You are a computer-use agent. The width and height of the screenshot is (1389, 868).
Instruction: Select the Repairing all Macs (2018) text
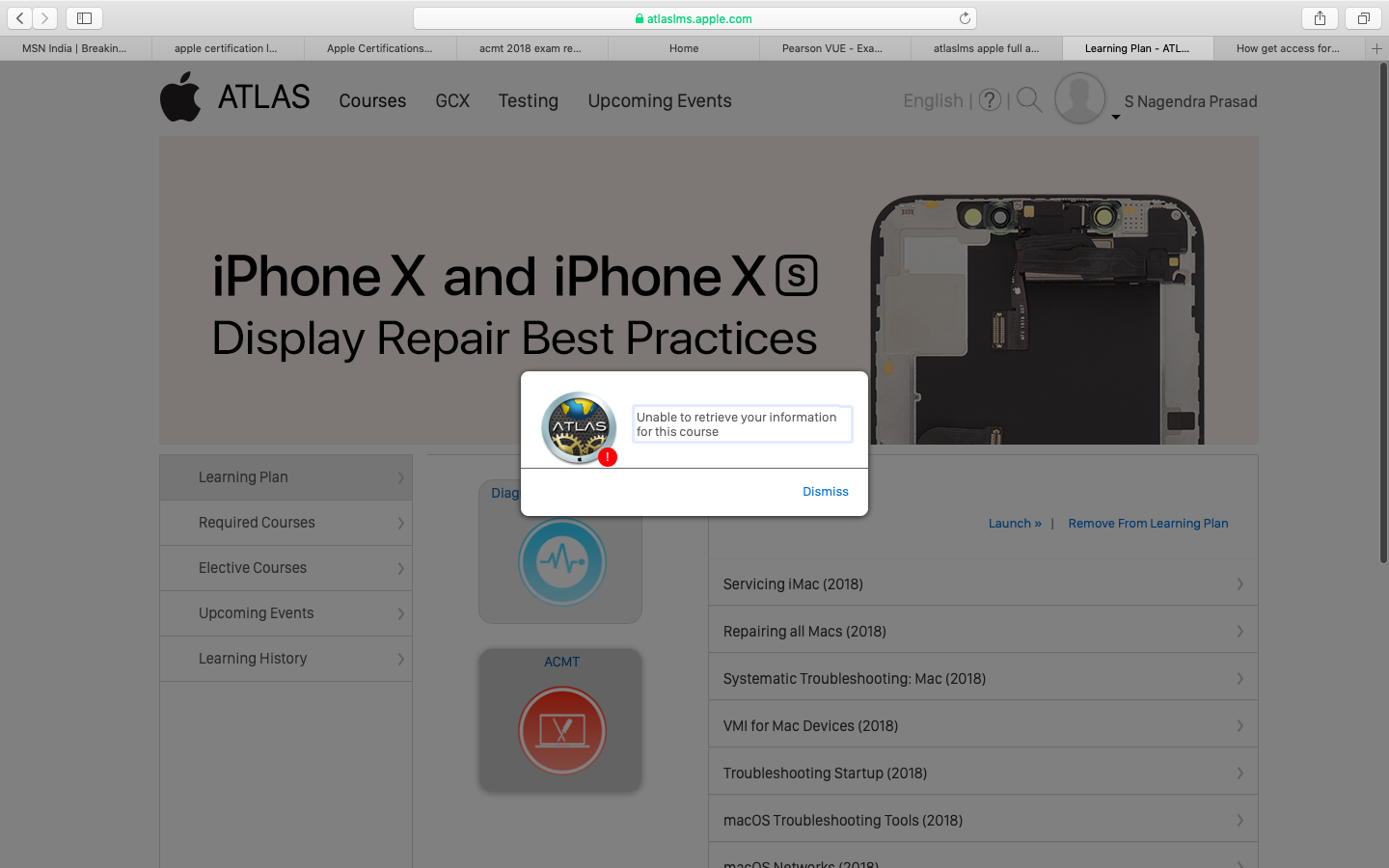804,632
